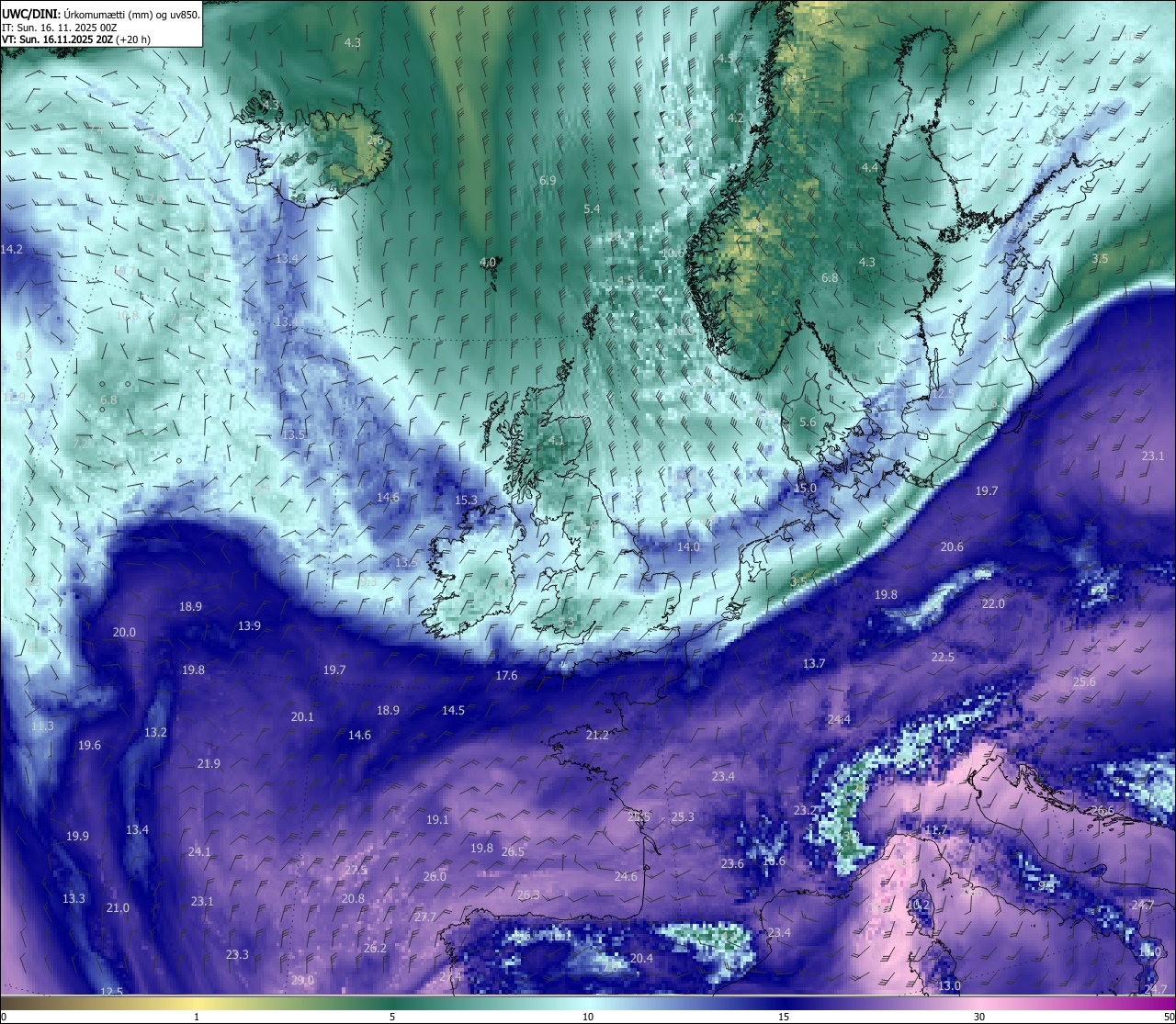Select the 15.0 value near Denmark
Viewport: 1176px width, 1024px height.
click(x=805, y=489)
